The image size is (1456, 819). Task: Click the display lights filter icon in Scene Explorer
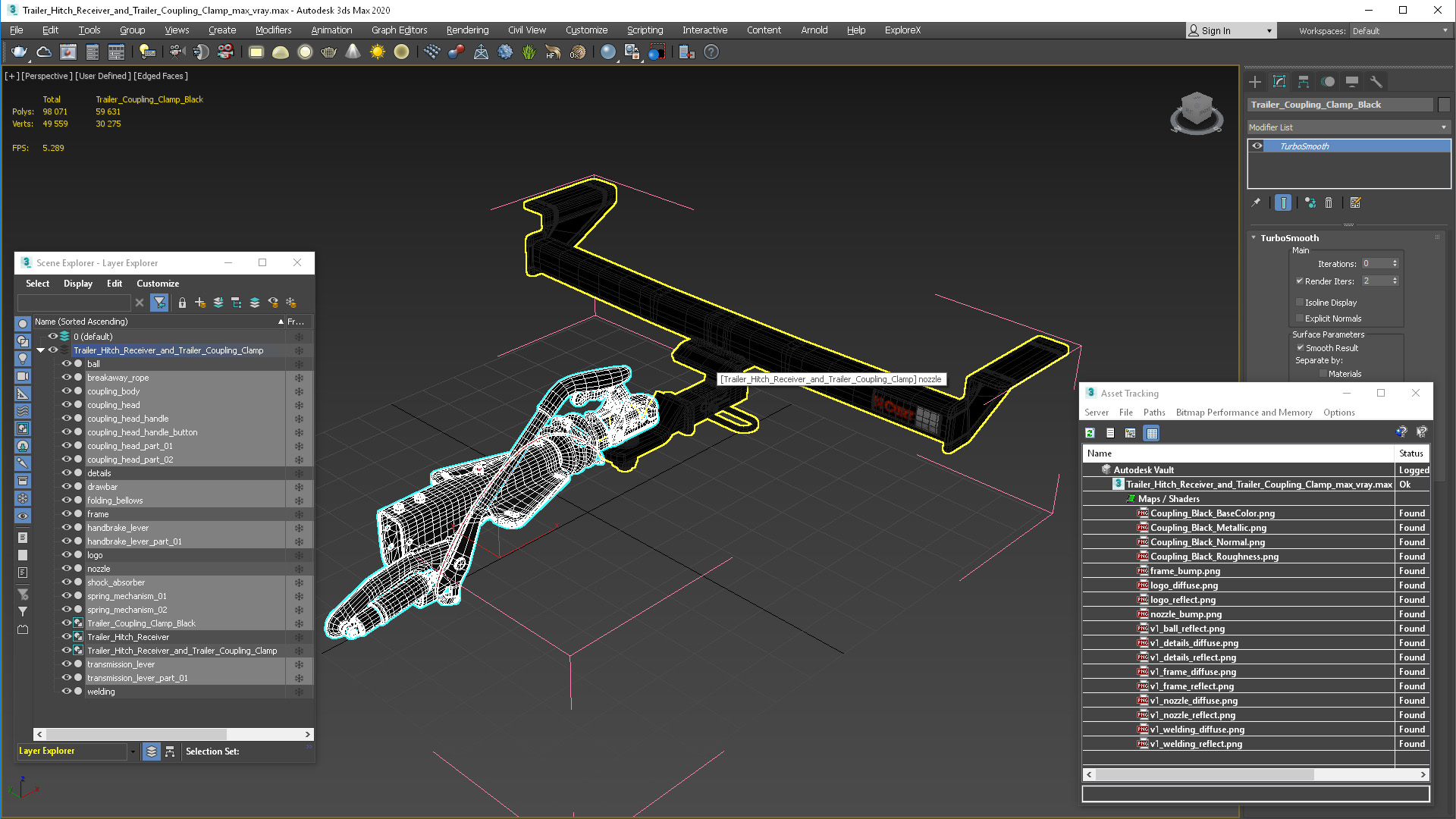23,358
